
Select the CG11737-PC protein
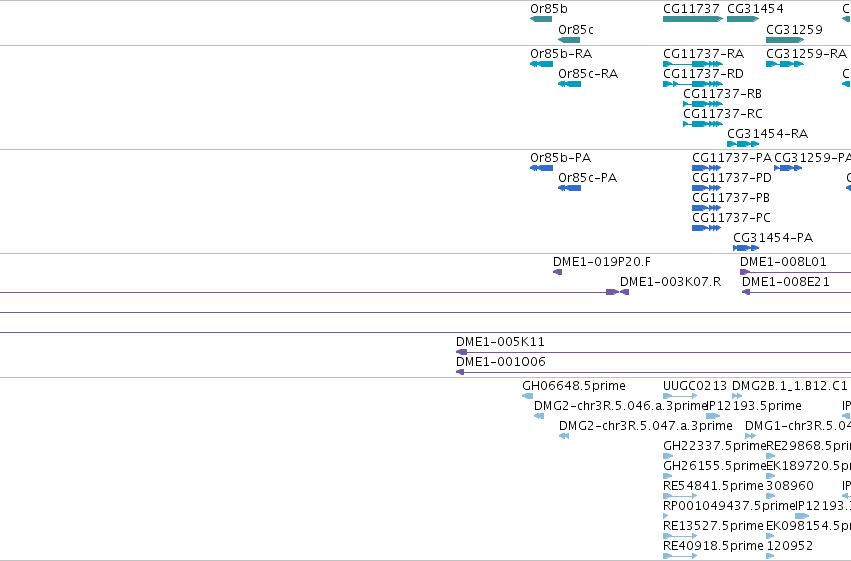pos(706,228)
